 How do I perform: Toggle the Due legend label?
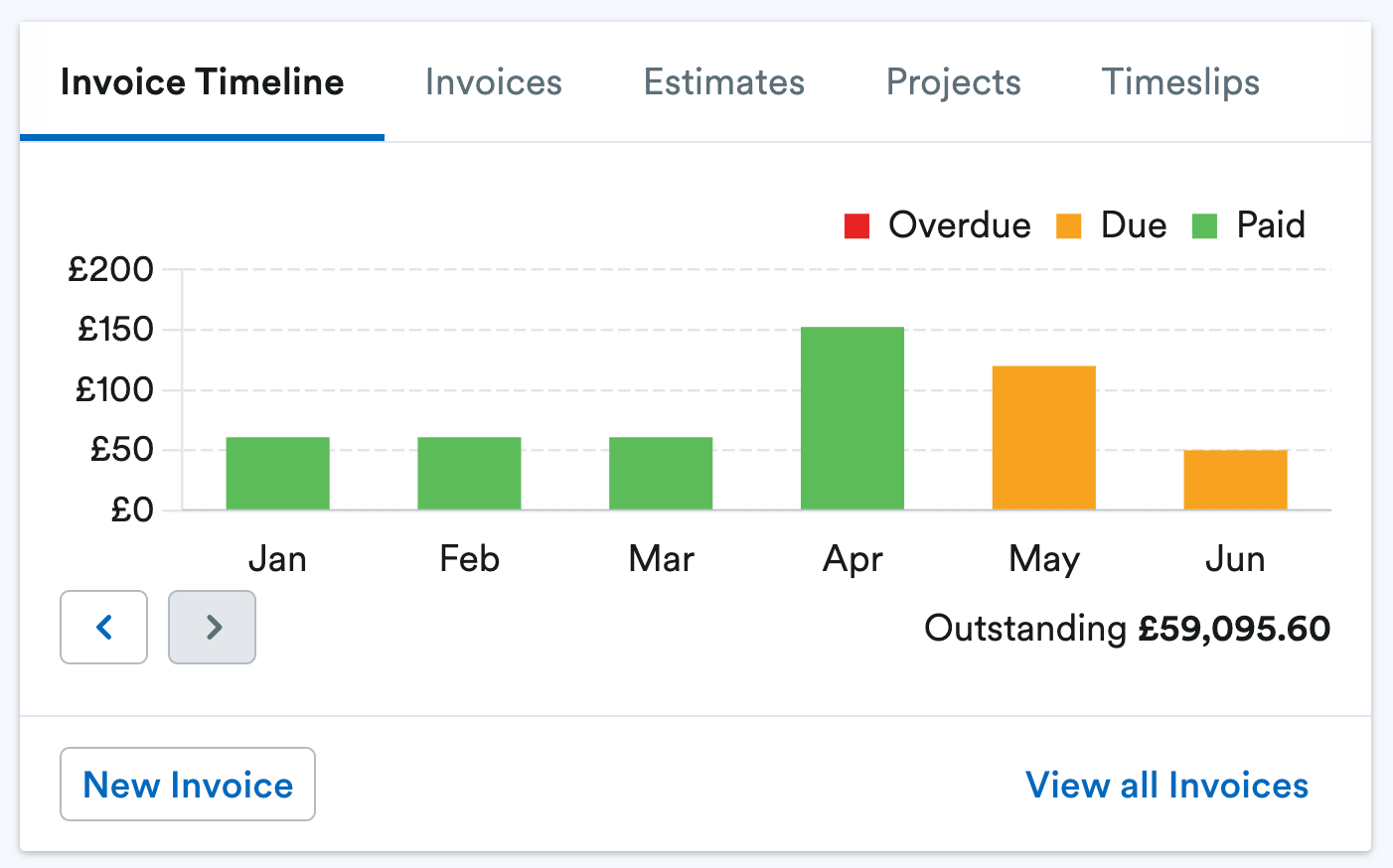[1134, 225]
